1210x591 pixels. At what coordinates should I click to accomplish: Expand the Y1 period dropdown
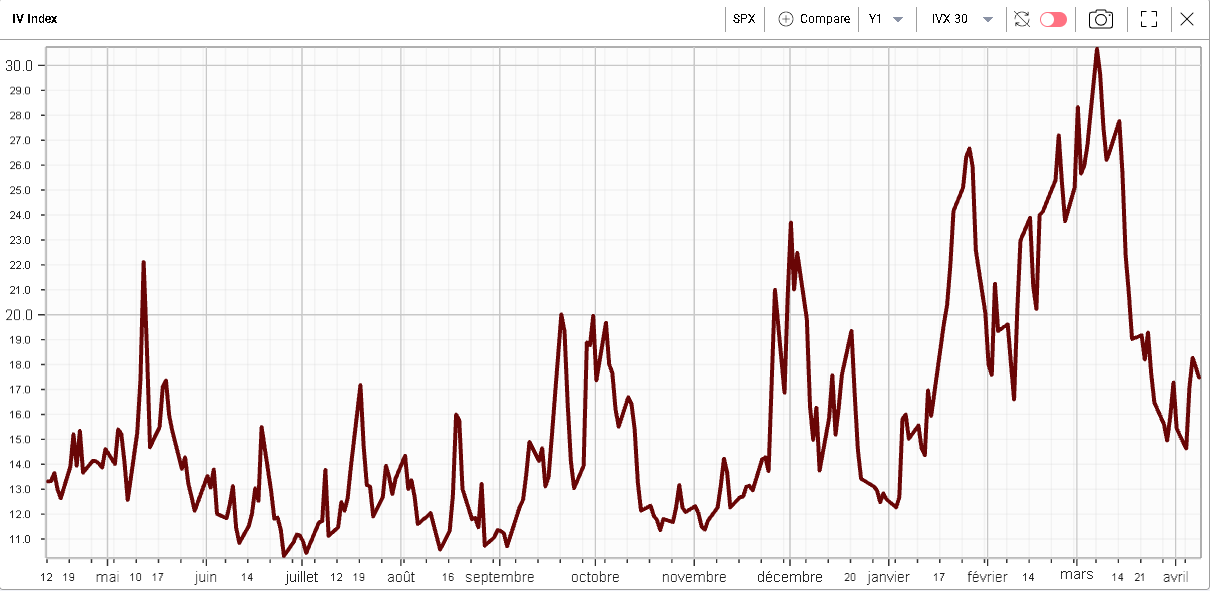tap(886, 19)
